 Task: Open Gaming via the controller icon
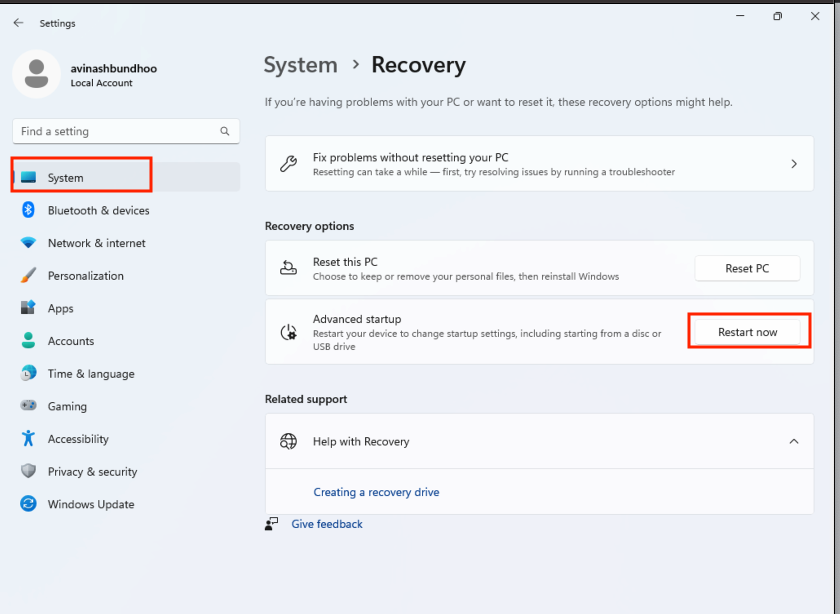(27, 406)
